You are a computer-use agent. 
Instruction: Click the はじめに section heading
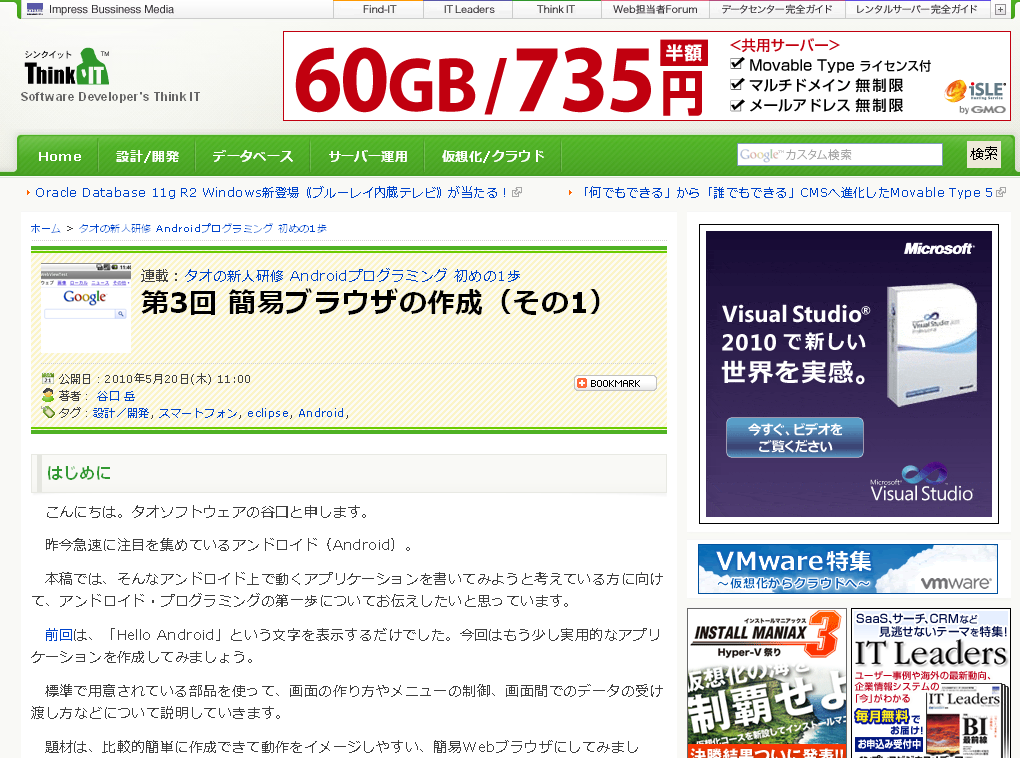pyautogui.click(x=79, y=473)
